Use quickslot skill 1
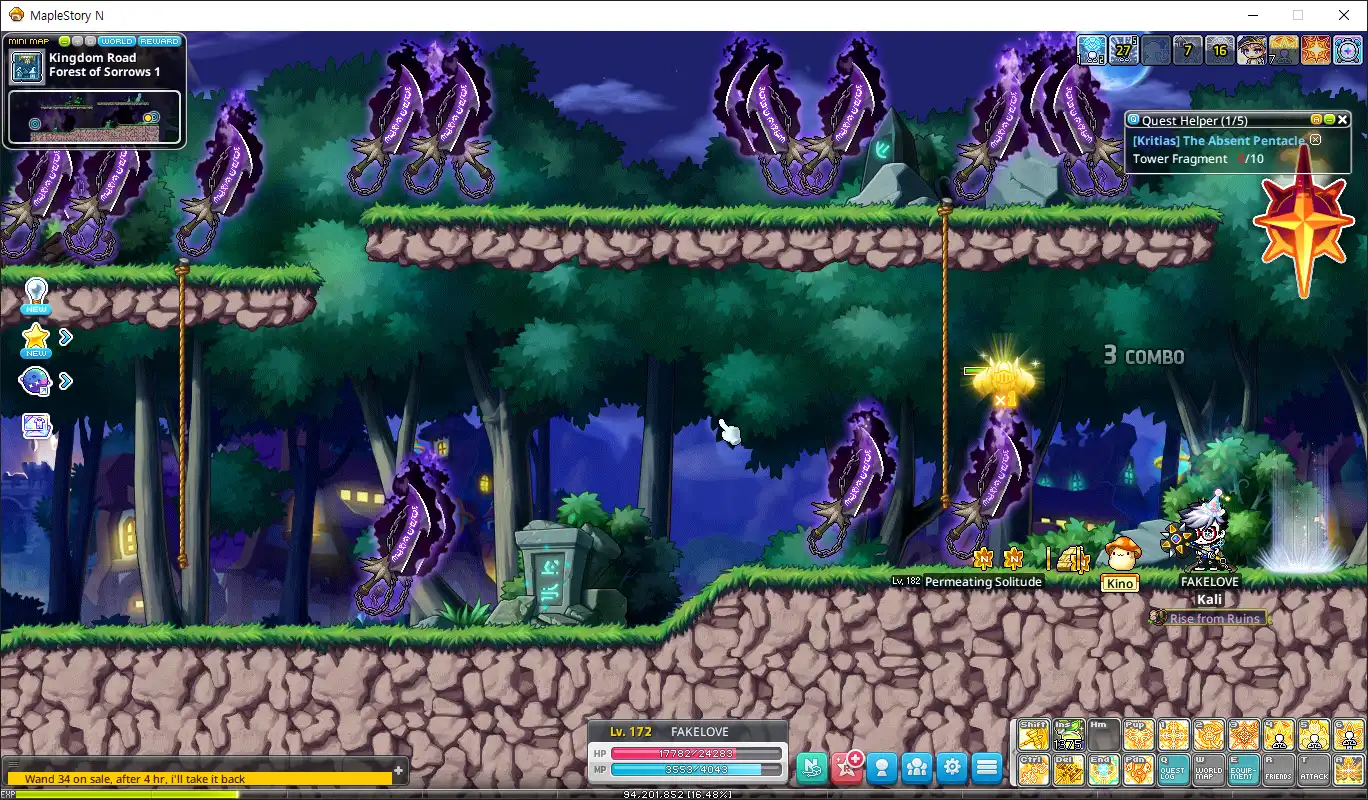This screenshot has width=1368, height=800. pos(1174,735)
